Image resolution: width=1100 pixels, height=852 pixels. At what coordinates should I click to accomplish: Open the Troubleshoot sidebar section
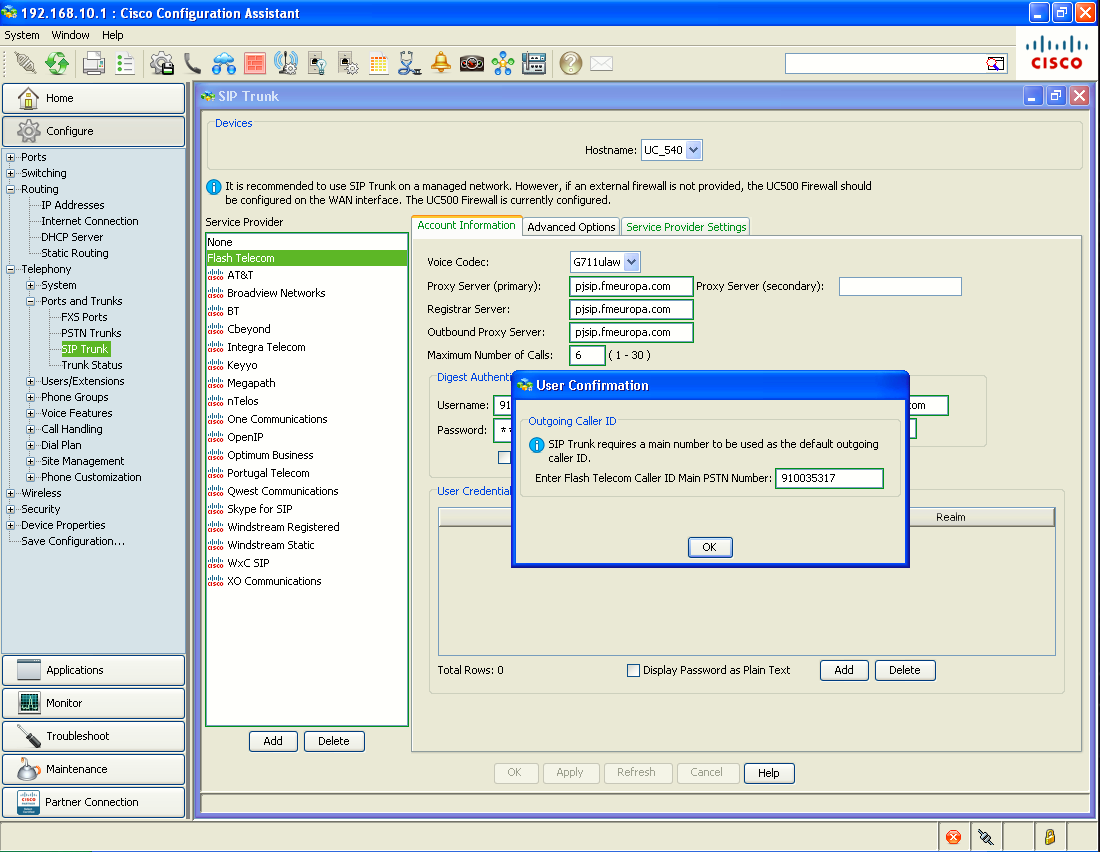(93, 736)
